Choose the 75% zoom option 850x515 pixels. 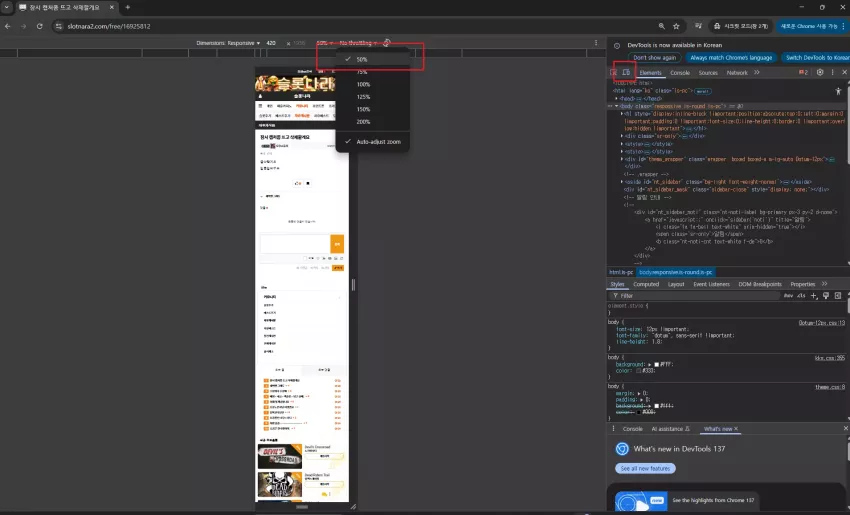[372, 72]
